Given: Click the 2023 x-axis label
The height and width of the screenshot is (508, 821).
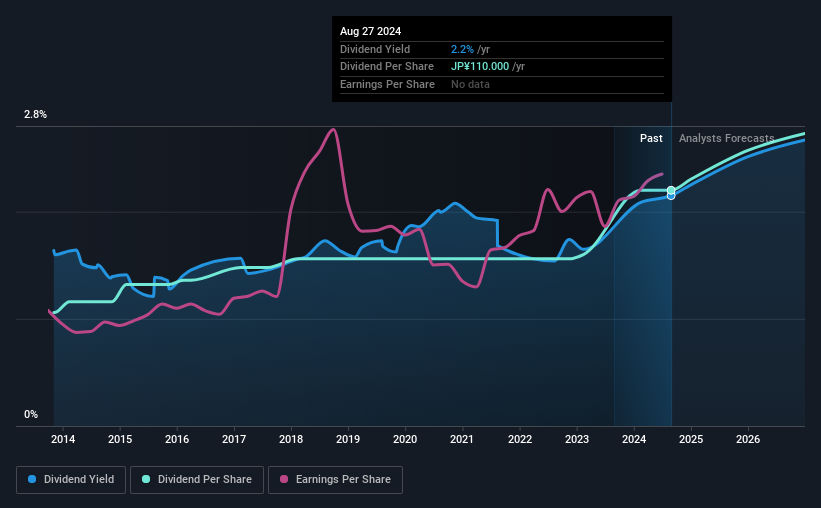Looking at the screenshot, I should [x=577, y=439].
